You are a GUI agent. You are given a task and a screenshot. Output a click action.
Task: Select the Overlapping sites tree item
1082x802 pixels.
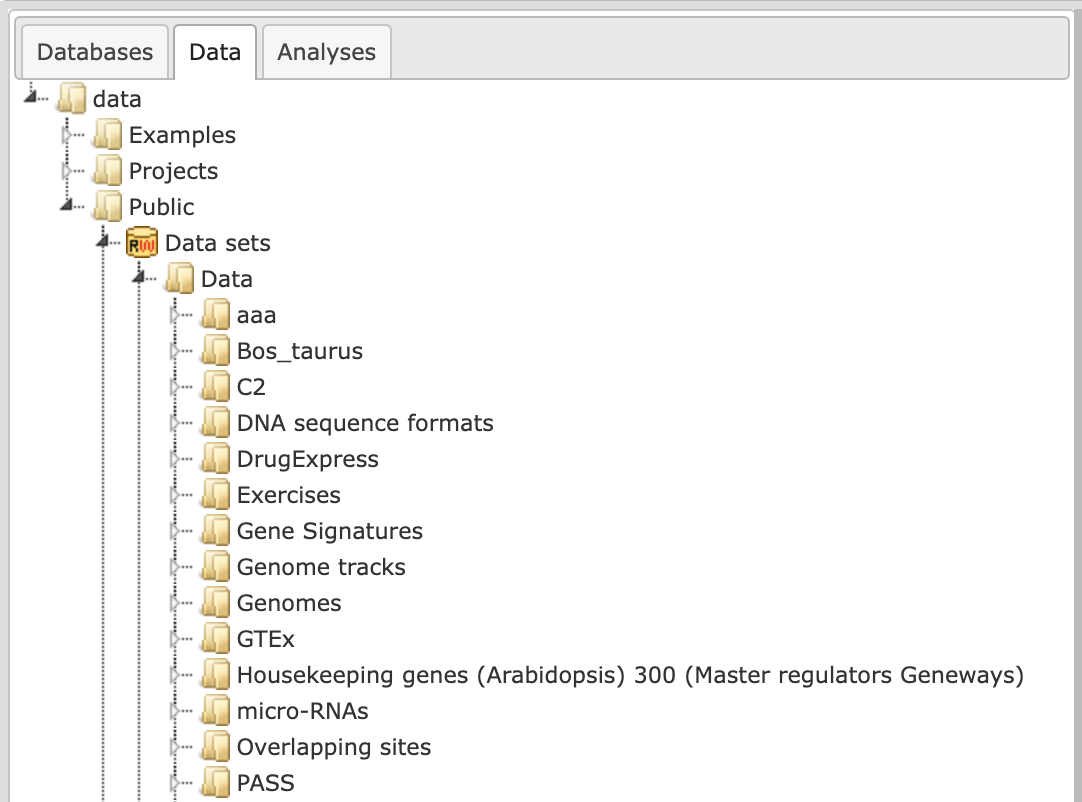tap(334, 747)
